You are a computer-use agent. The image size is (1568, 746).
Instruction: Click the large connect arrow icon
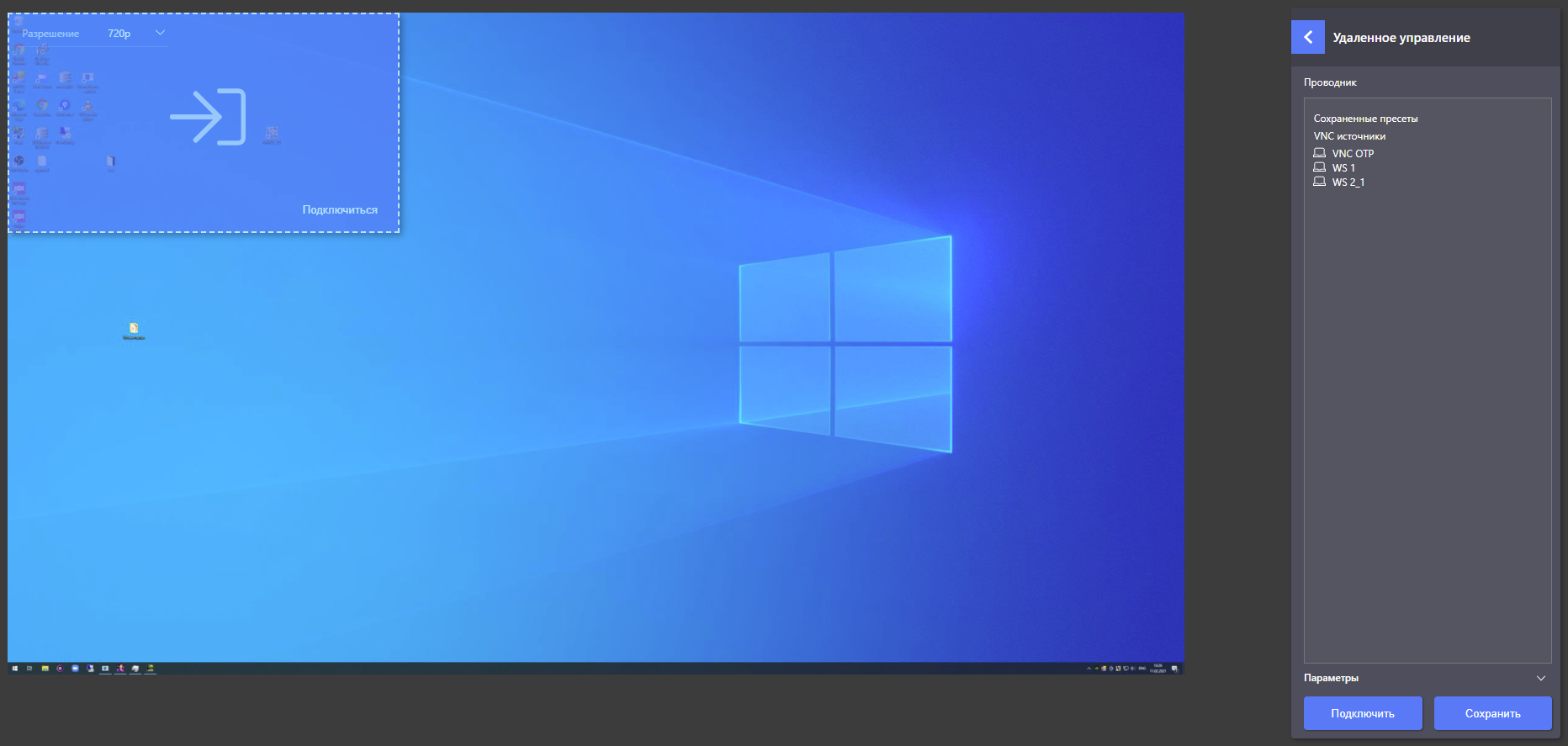click(x=208, y=116)
